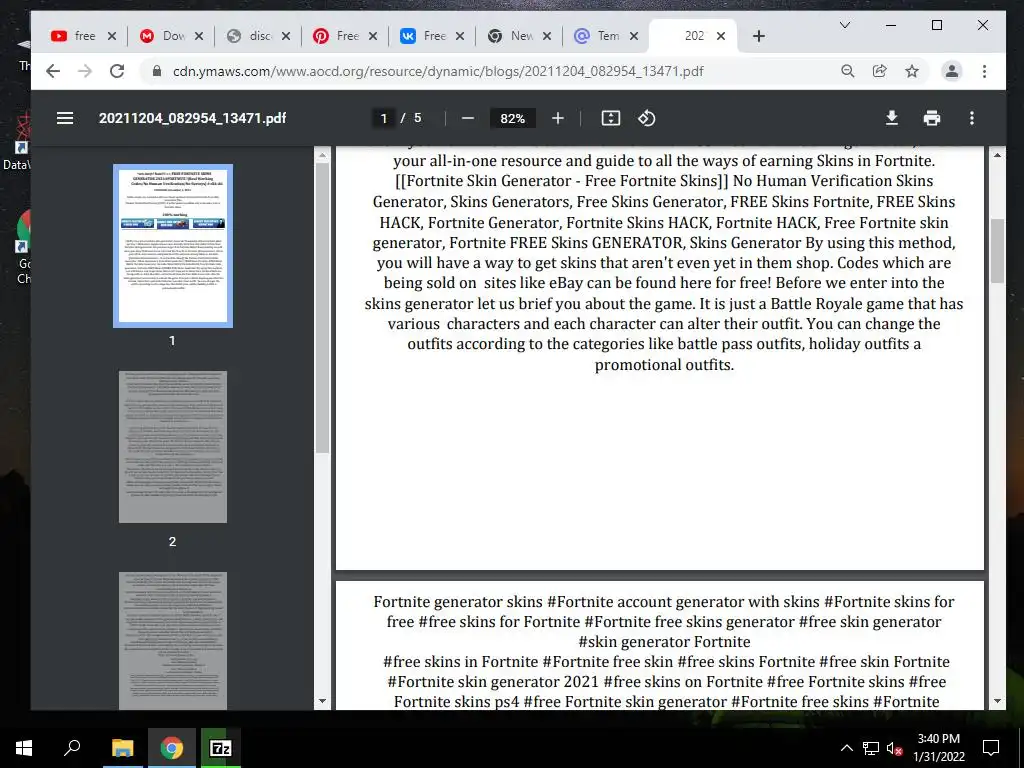Click the fit to page icon

pyautogui.click(x=611, y=118)
